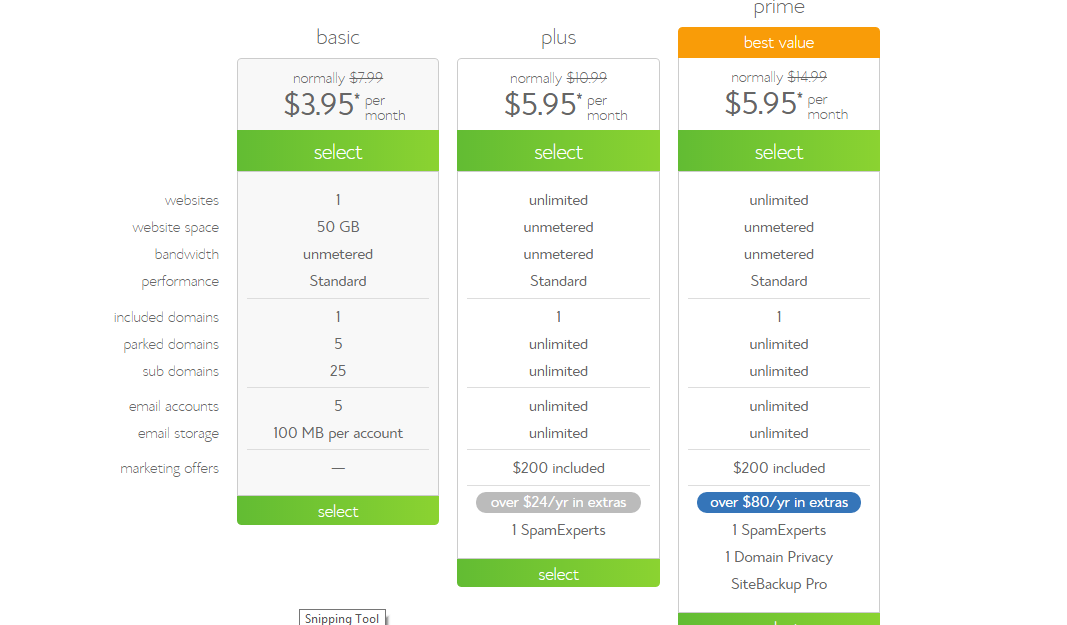
Task: Click the orange best value banner
Action: (x=778, y=42)
